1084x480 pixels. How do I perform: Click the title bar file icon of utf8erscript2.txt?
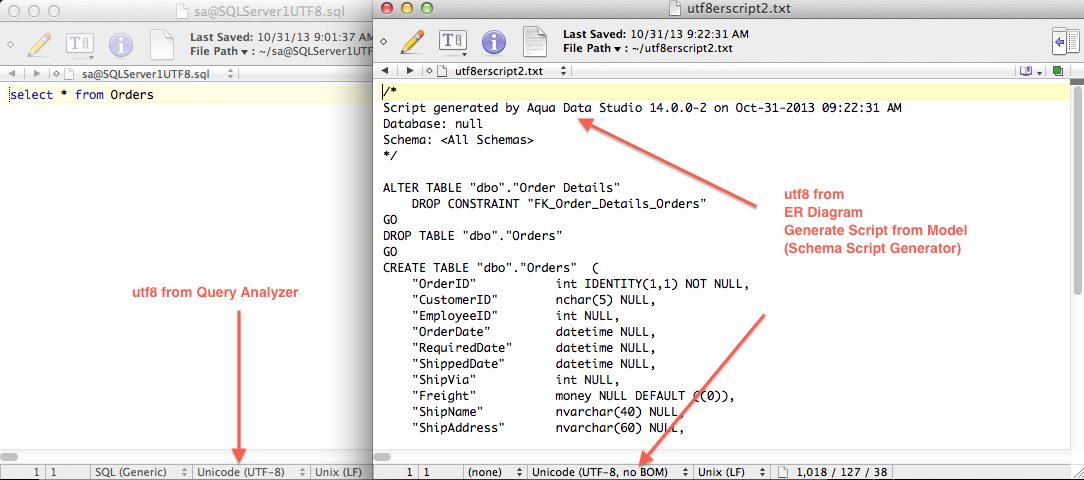[x=675, y=8]
